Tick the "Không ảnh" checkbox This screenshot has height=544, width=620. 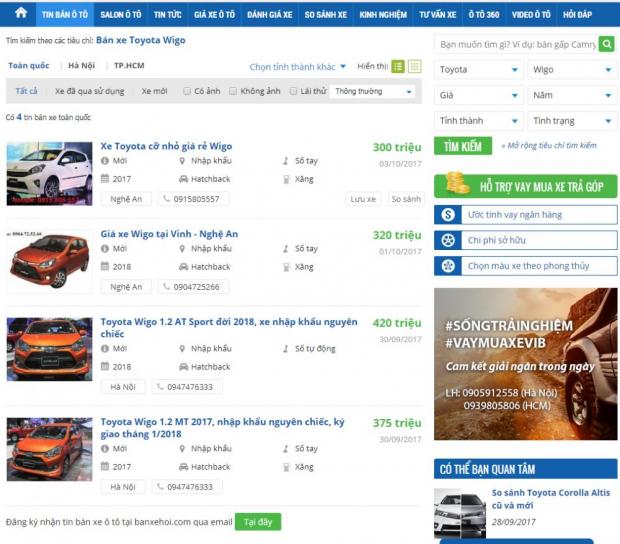[234, 91]
